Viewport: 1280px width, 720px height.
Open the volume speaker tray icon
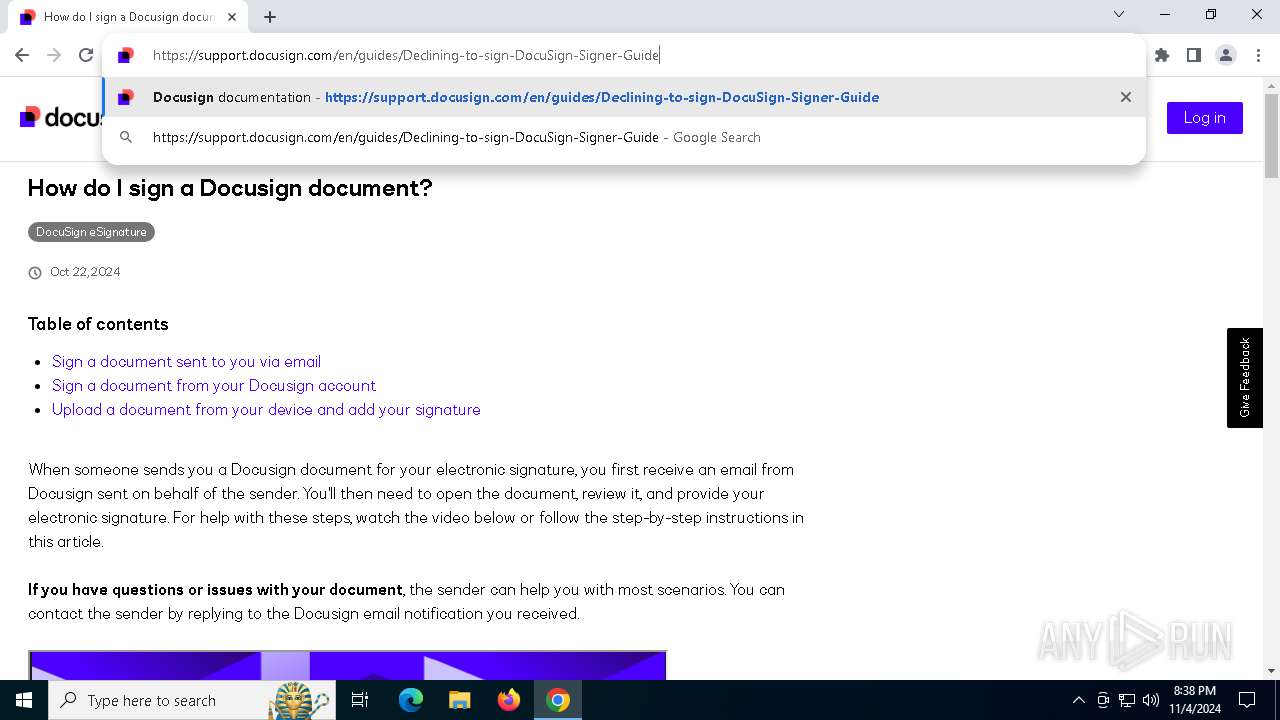click(1151, 700)
